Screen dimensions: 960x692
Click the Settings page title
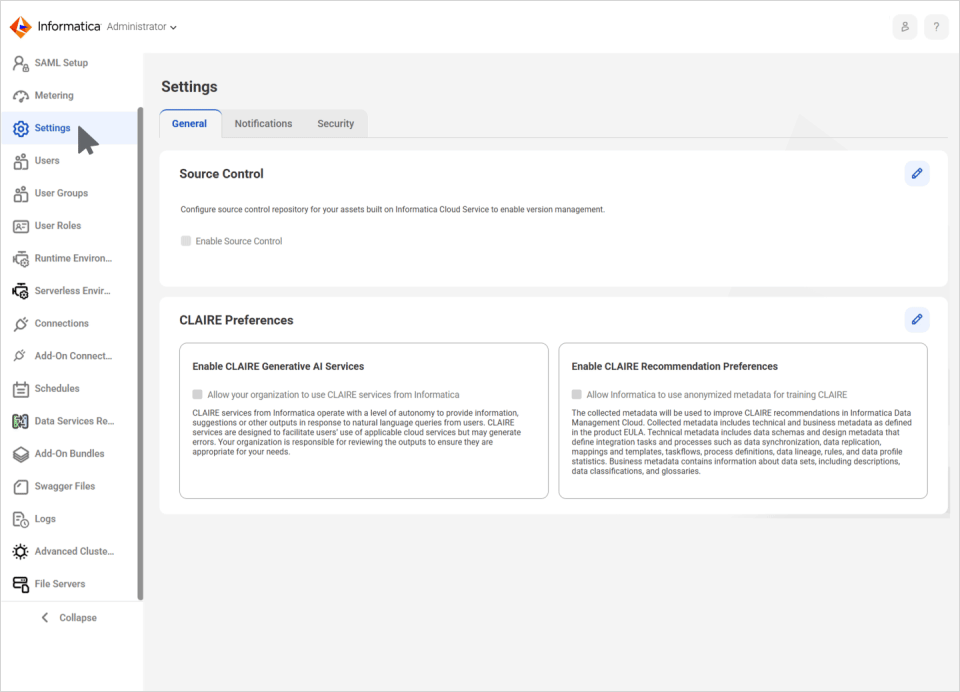click(x=189, y=87)
